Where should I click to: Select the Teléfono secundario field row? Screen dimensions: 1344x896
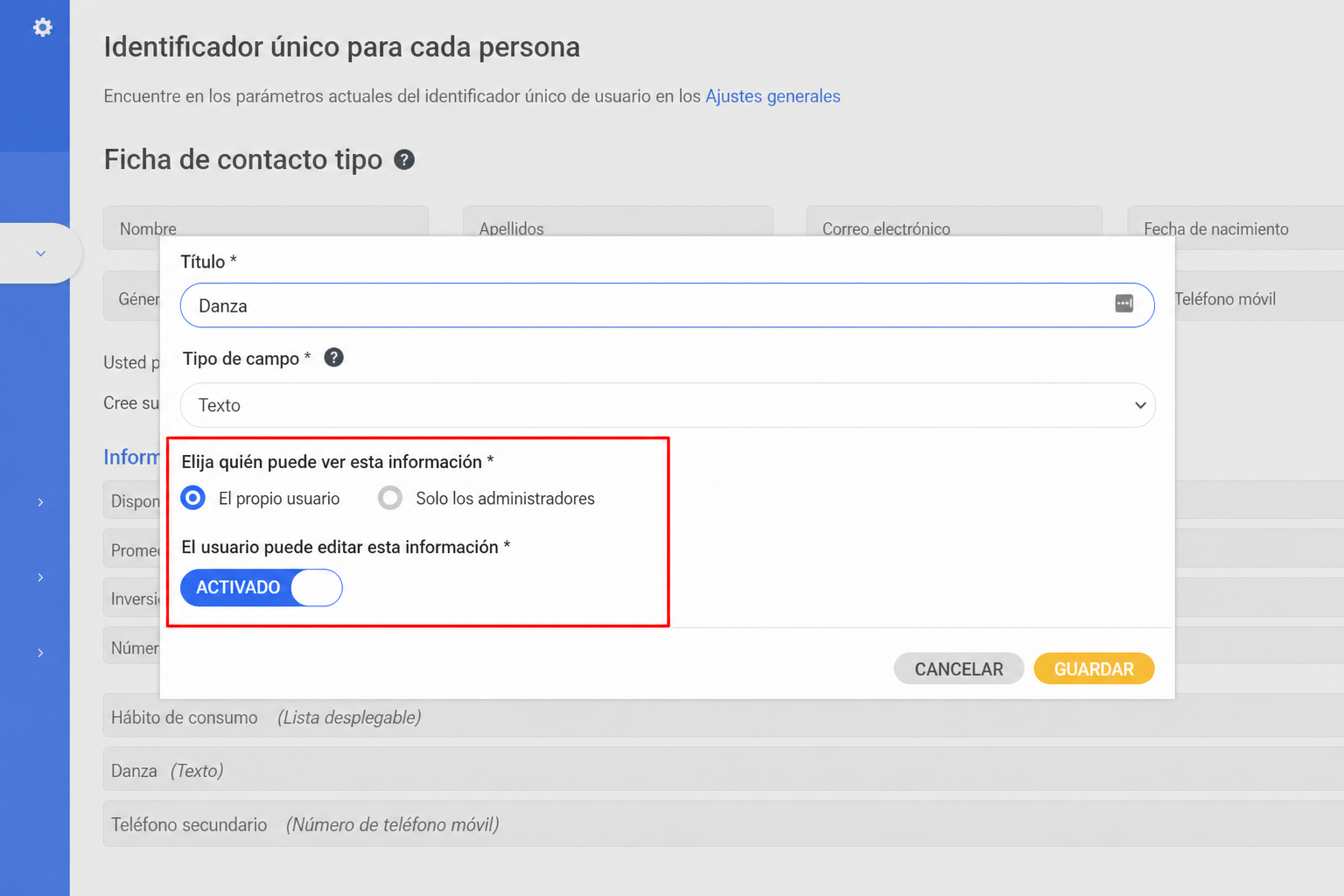[x=724, y=824]
